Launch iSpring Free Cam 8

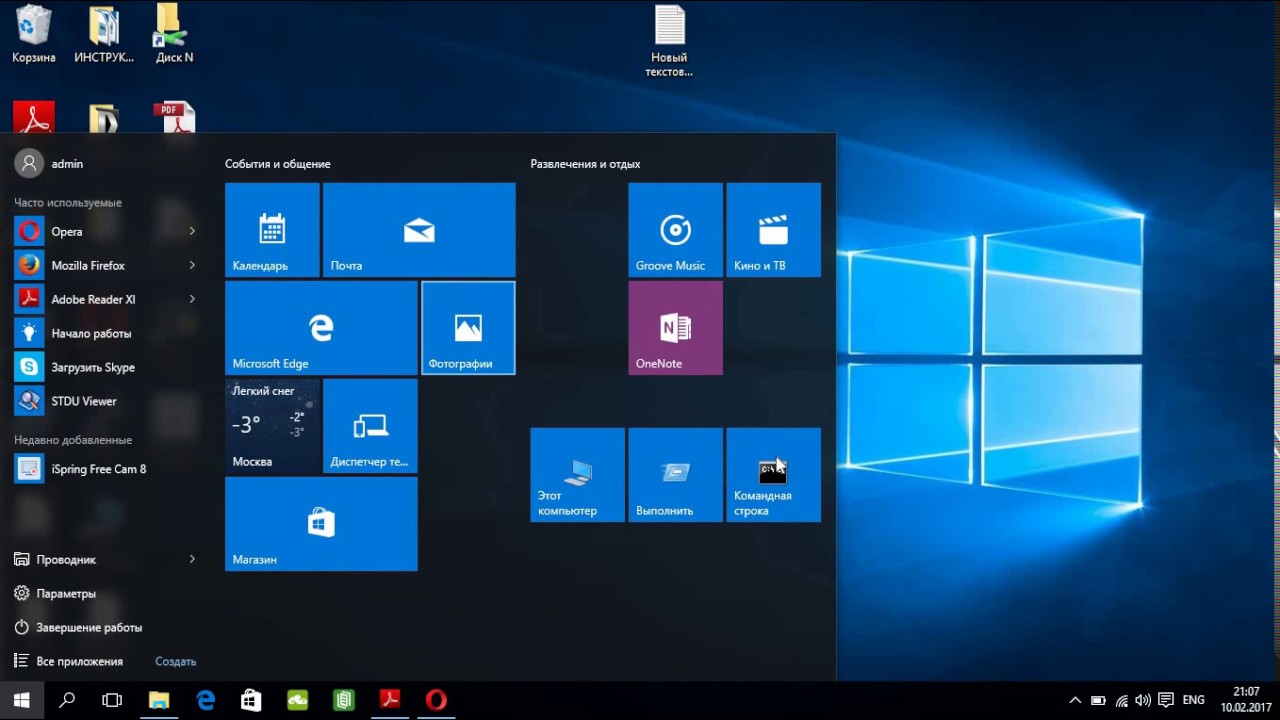[x=105, y=469]
